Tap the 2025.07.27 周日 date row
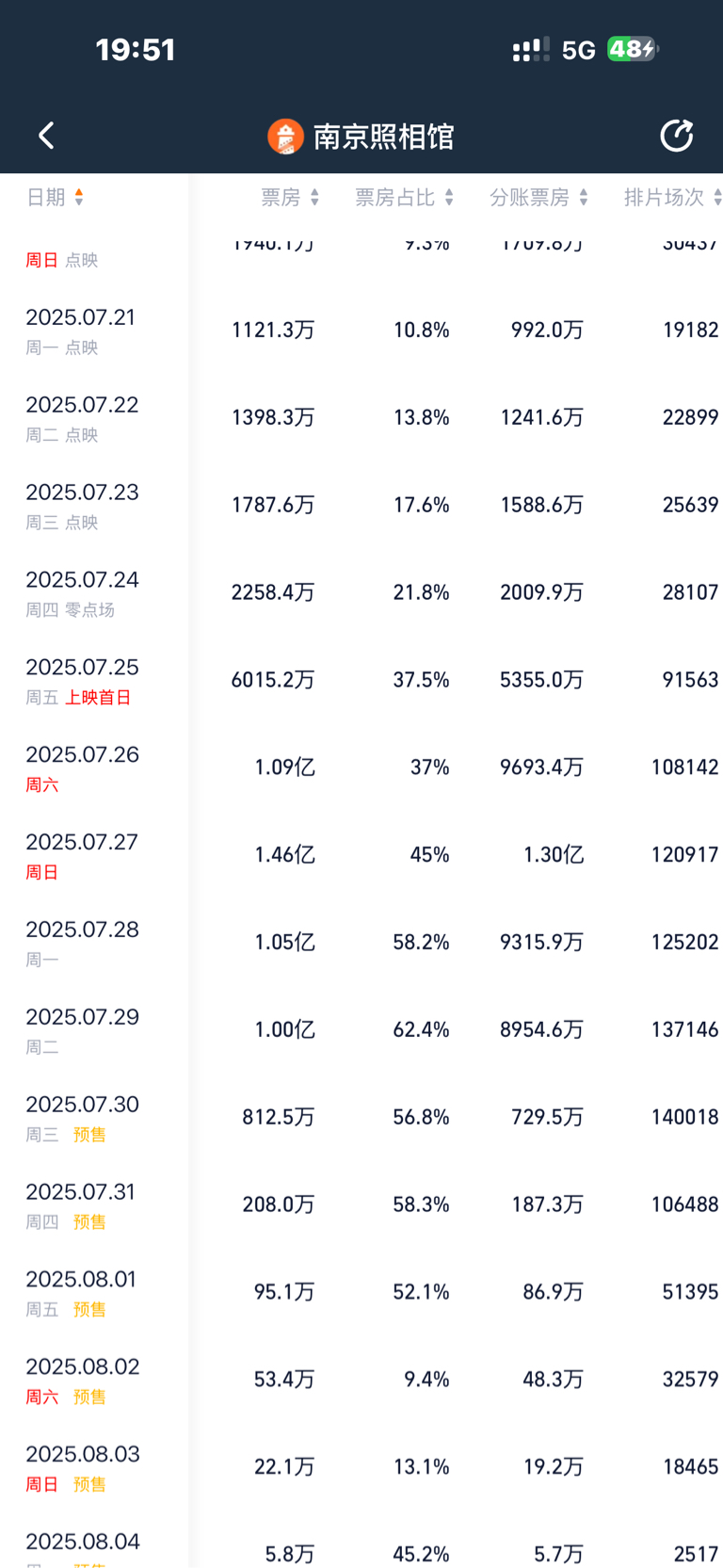 [361, 855]
